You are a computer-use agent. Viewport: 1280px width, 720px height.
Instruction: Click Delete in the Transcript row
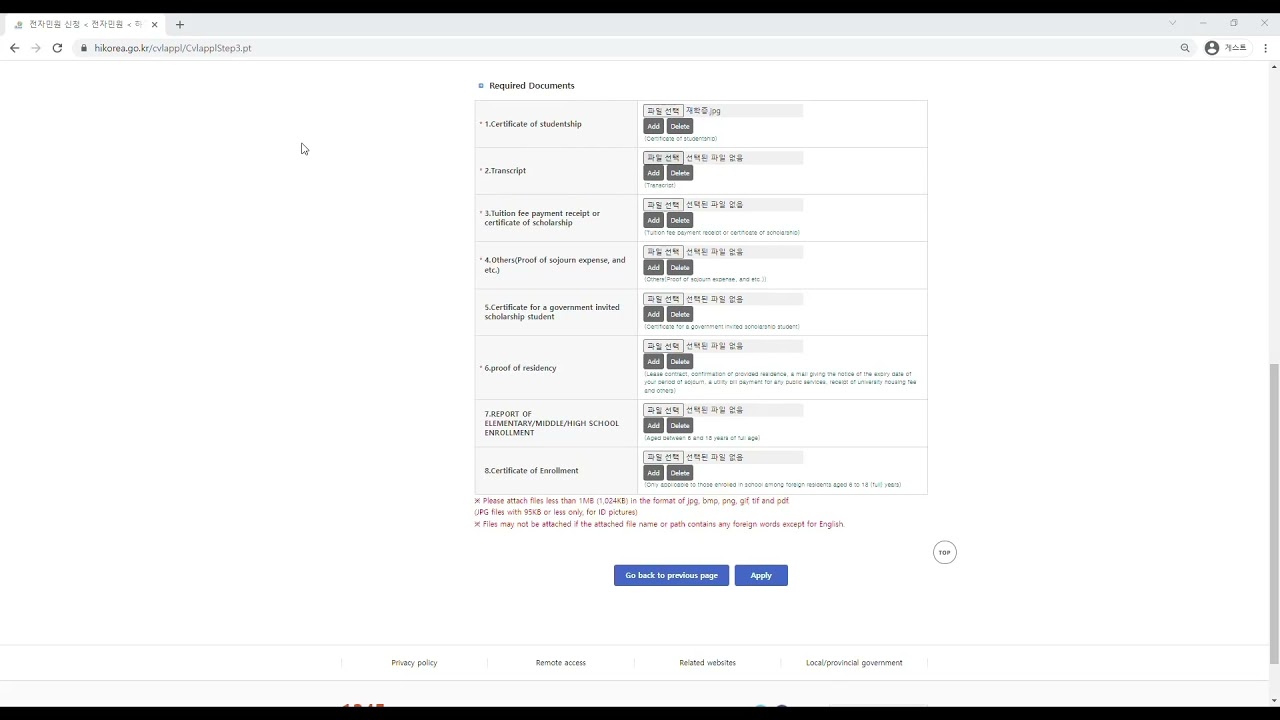coord(680,173)
